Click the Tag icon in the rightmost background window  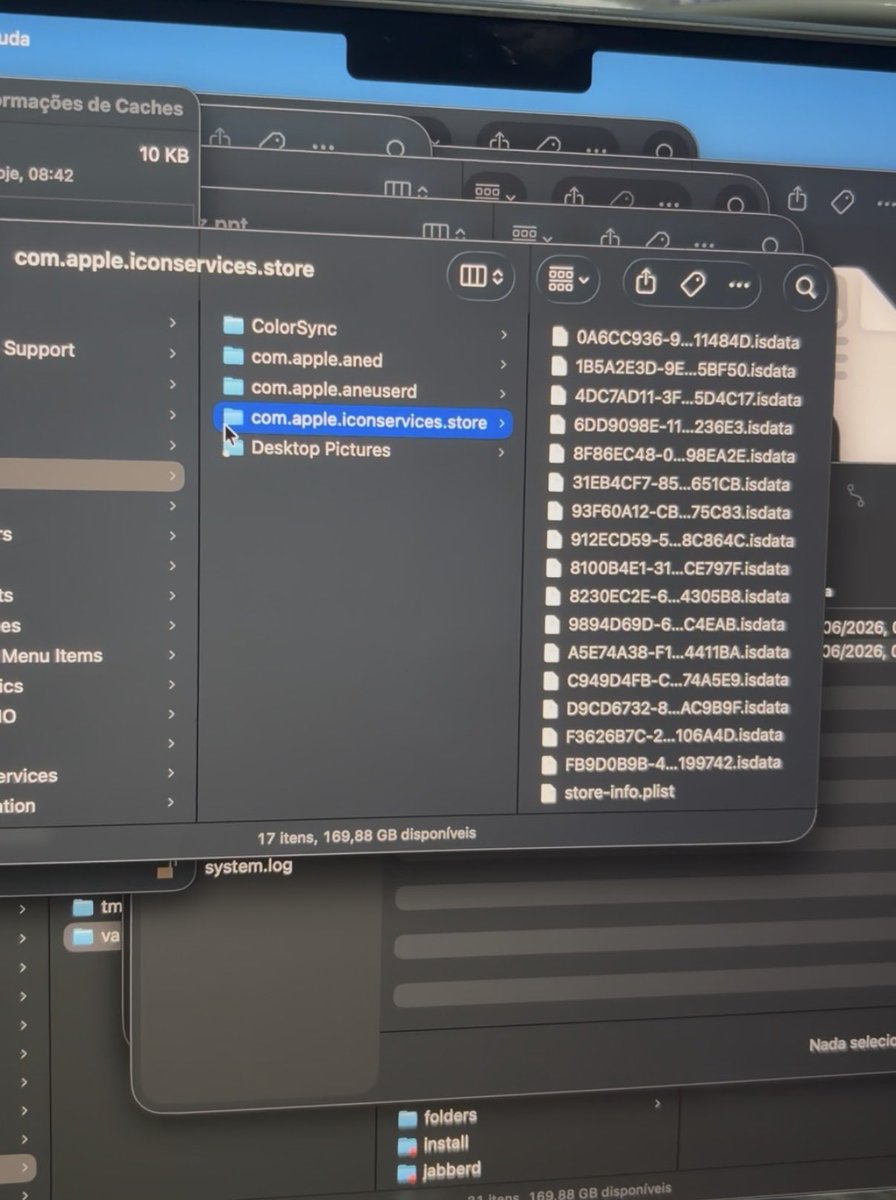point(843,202)
